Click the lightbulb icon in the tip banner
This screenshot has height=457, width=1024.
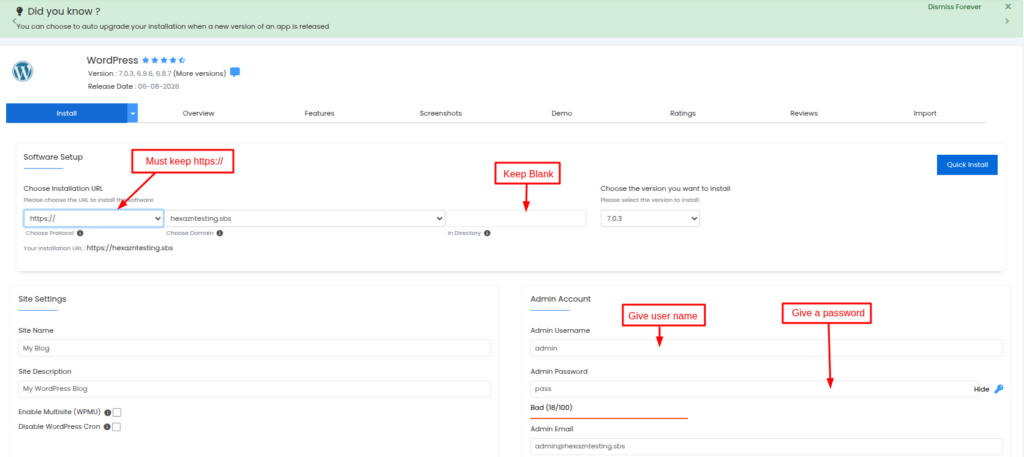click(19, 11)
